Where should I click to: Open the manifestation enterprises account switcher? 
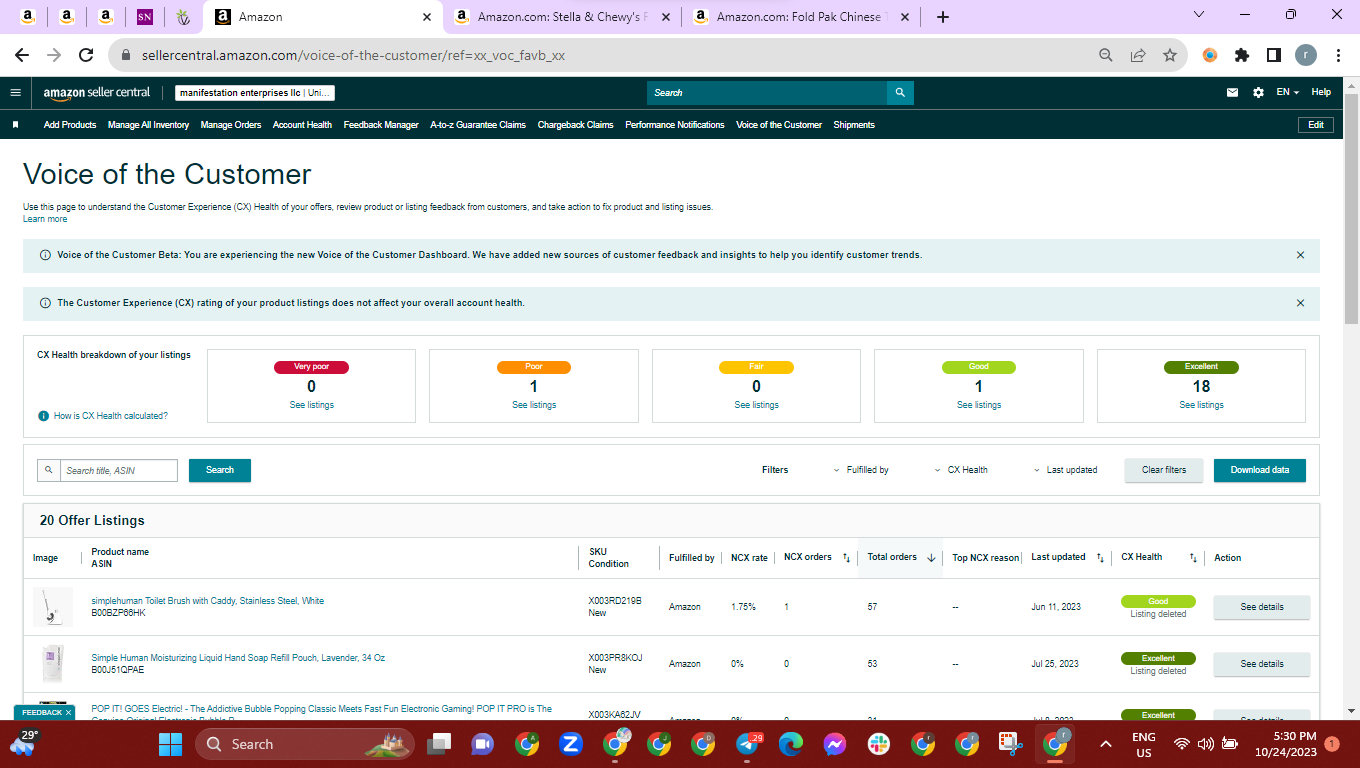point(255,93)
